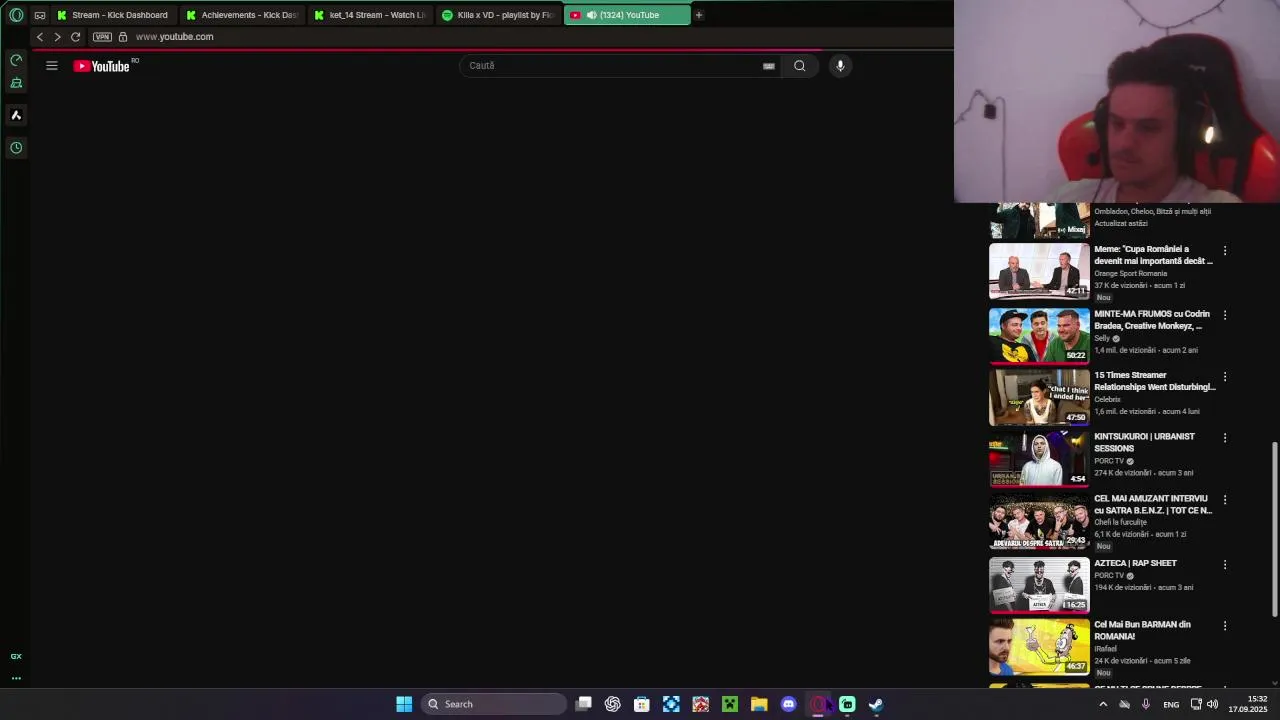Open Microsoft Store from the taskbar
This screenshot has width=1280, height=720.
tap(642, 704)
